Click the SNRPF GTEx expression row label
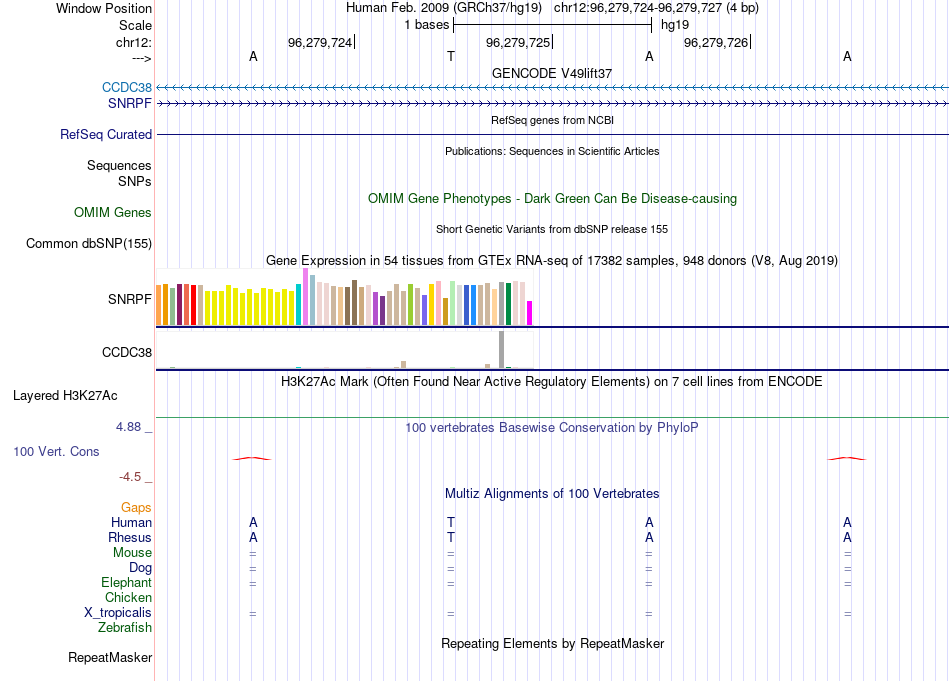Viewport: 950px width, 681px height. (x=130, y=299)
